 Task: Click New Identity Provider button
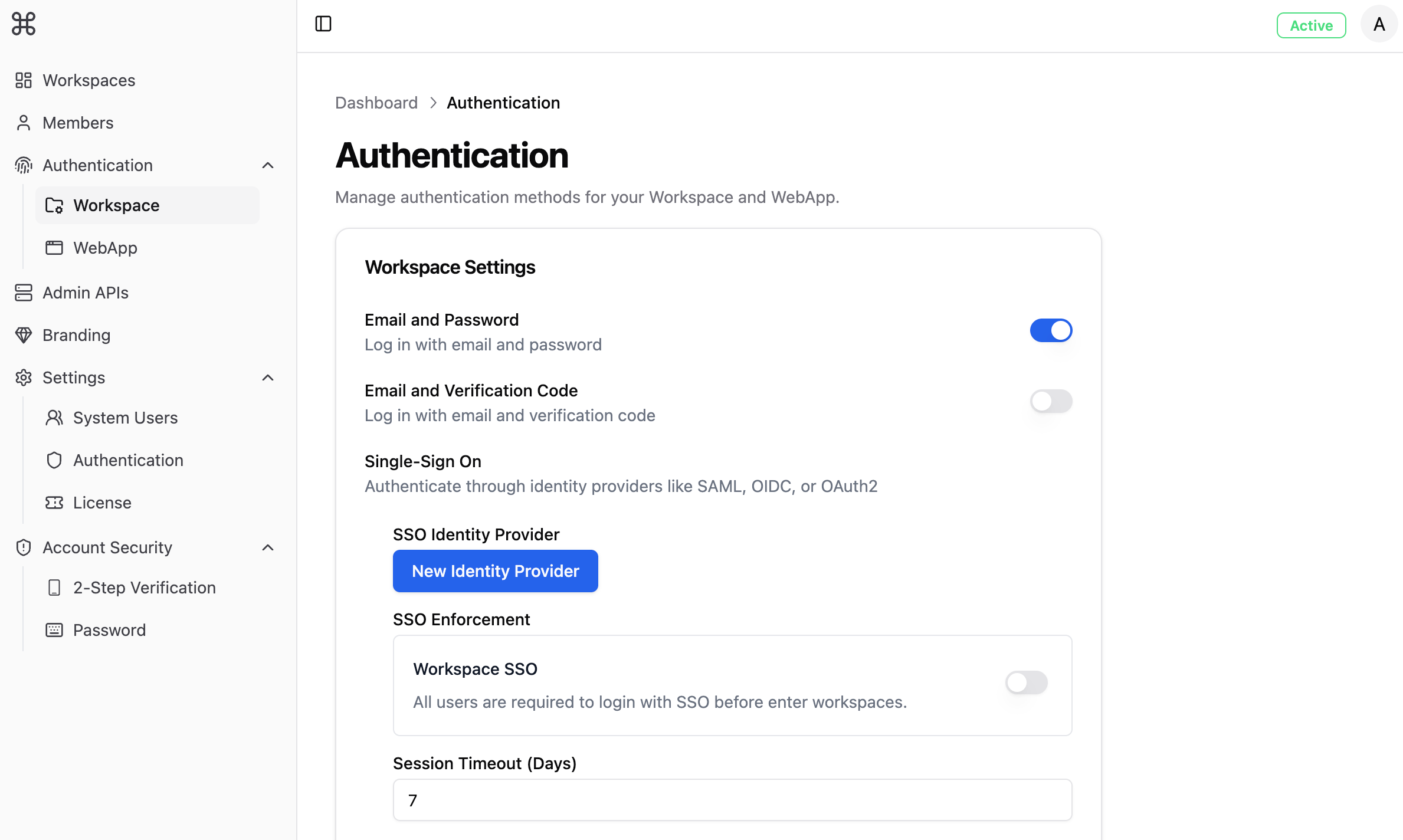tap(496, 571)
